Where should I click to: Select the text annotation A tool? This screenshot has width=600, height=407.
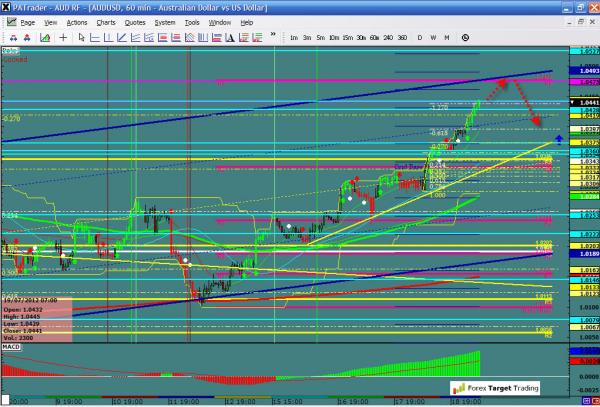230,37
